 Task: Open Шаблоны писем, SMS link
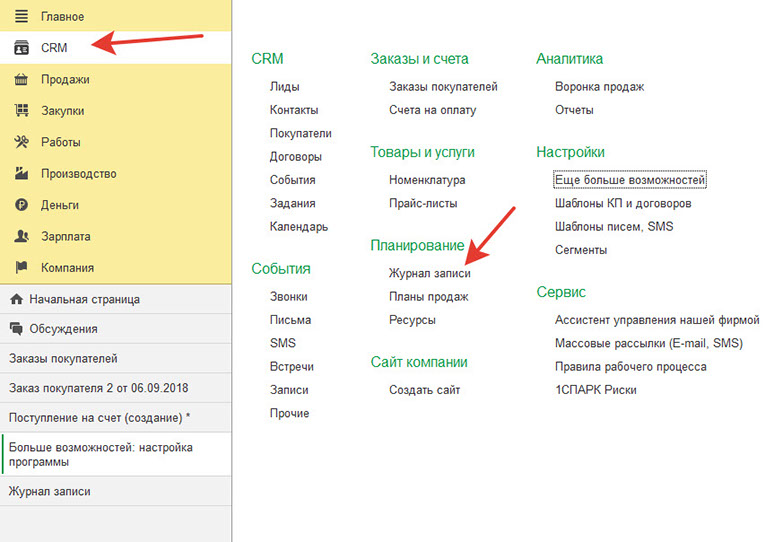tap(614, 227)
